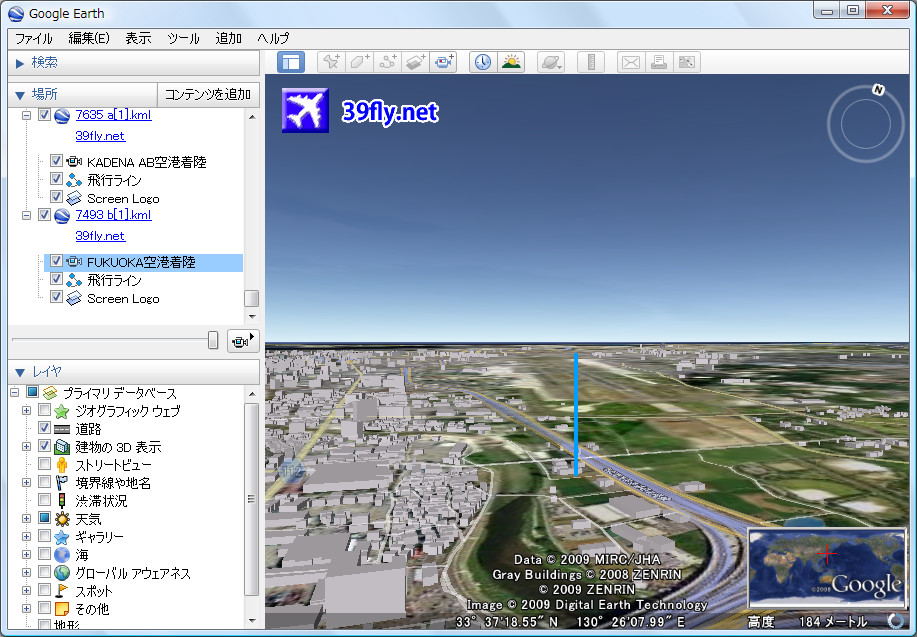Expand the ギャラリー layer group

point(25,536)
